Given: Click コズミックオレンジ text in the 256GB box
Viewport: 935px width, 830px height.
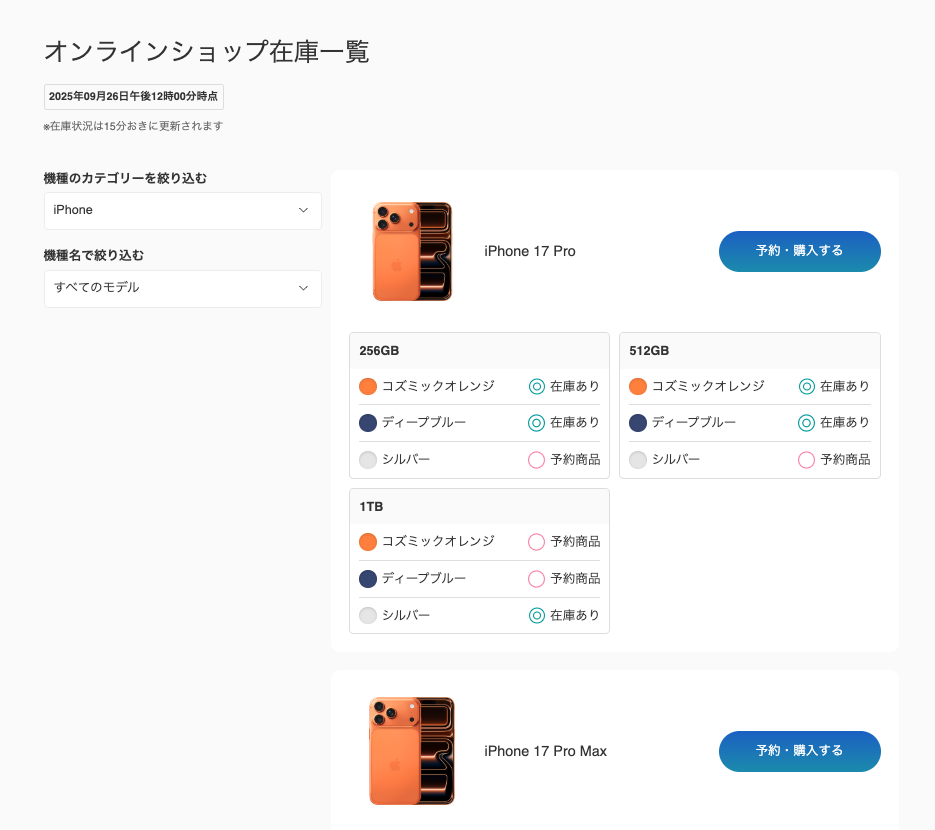Looking at the screenshot, I should [x=438, y=386].
